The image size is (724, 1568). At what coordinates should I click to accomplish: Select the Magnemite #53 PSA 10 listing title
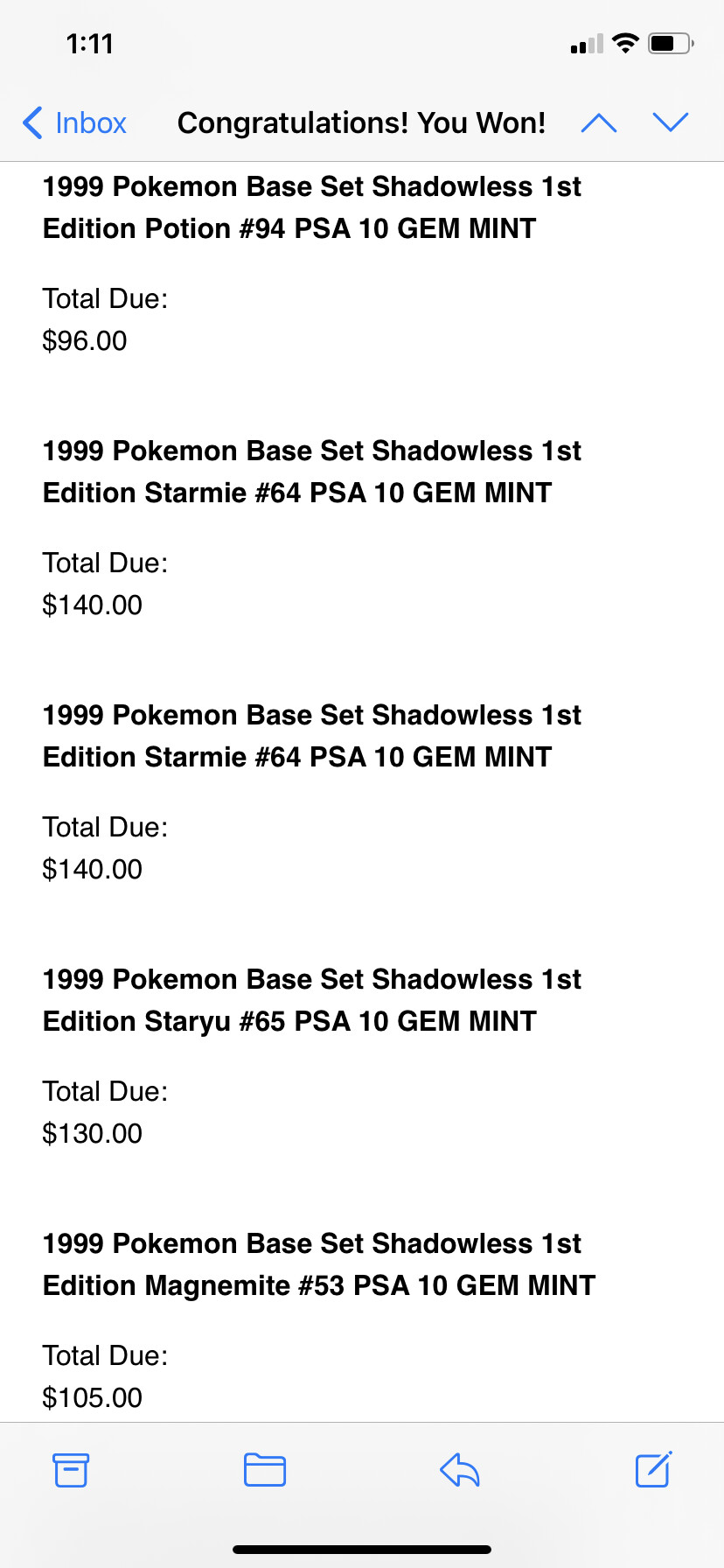click(318, 1264)
